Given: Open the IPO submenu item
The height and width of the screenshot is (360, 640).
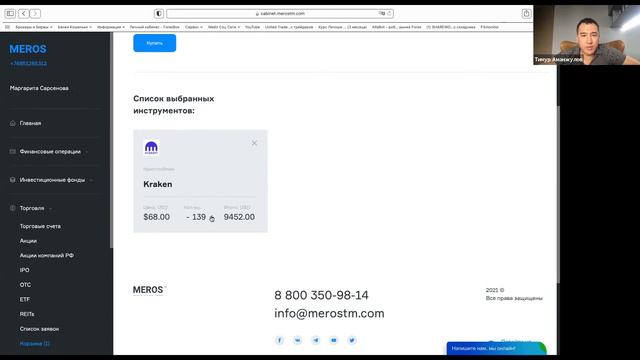Looking at the screenshot, I should coord(24,270).
